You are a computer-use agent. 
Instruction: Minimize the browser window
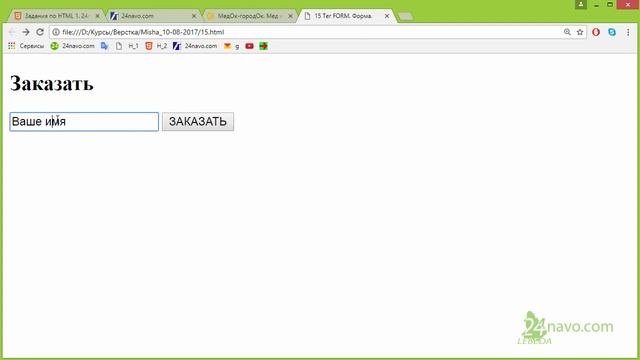click(x=596, y=4)
